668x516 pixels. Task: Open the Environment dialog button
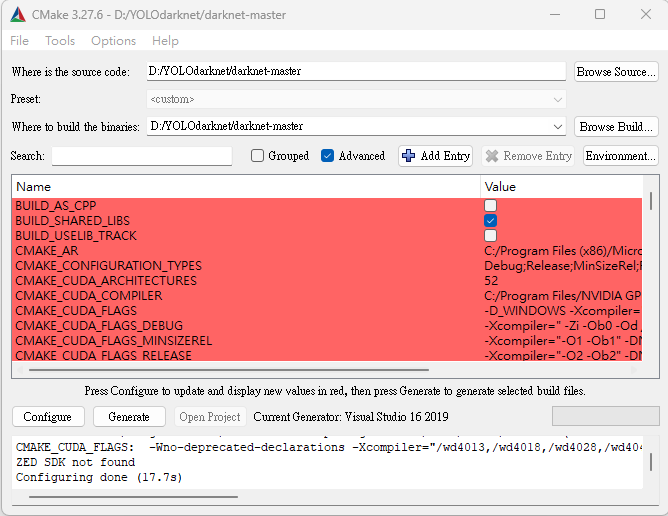[620, 156]
